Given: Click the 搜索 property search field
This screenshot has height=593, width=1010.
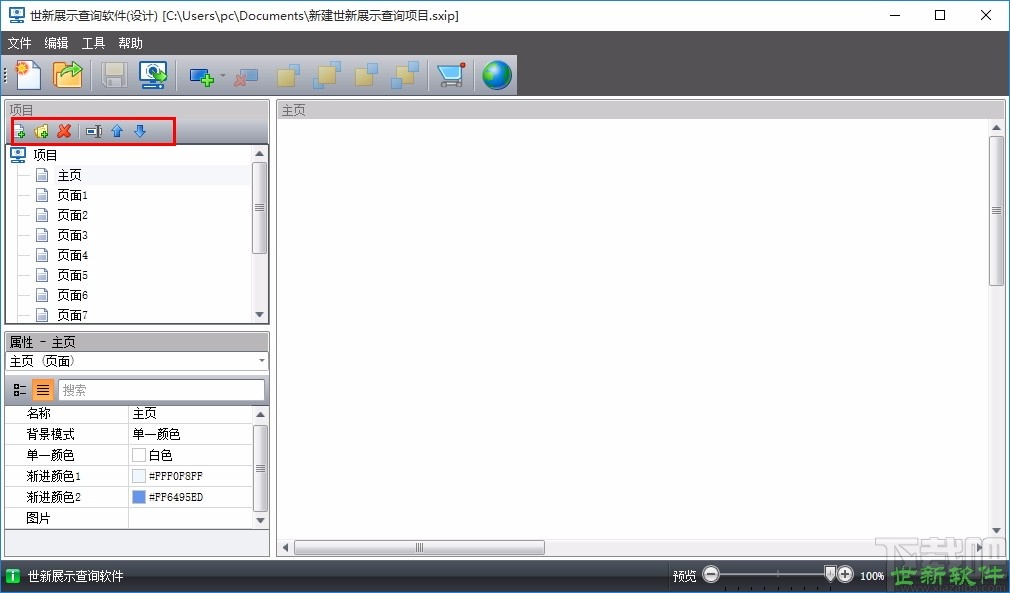Looking at the screenshot, I should point(161,390).
